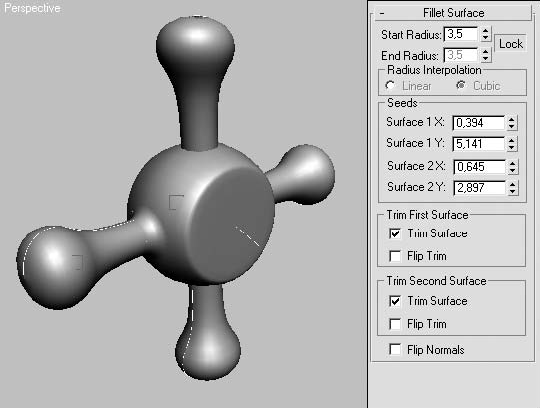Collapse the Fillet Surface rollout
Image resolution: width=540 pixels, height=408 pixels.
point(453,13)
